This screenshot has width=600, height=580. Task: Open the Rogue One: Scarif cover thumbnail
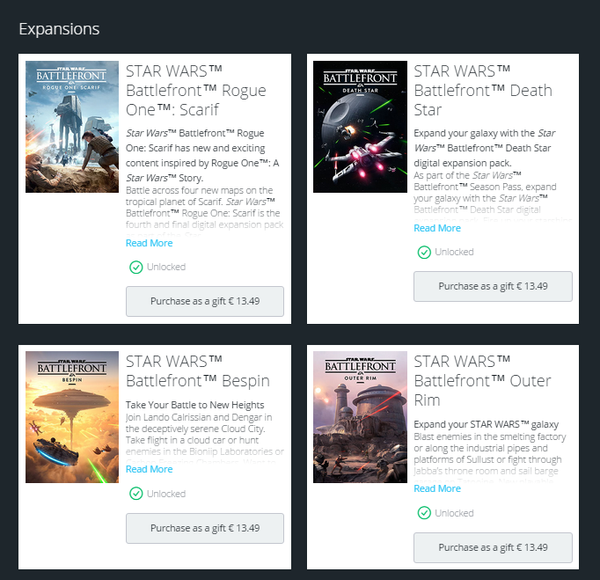click(x=72, y=127)
